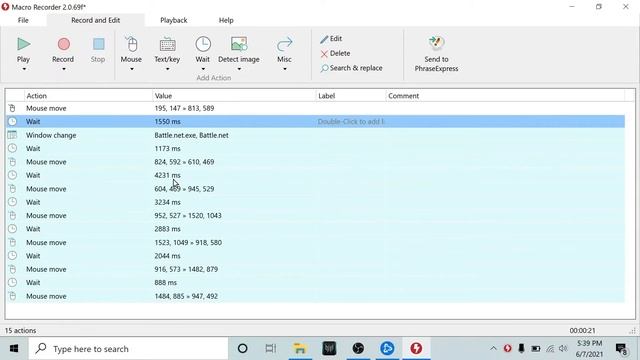Click the clock icon of Wait 1550 ms row
640x360 pixels.
[x=12, y=122]
